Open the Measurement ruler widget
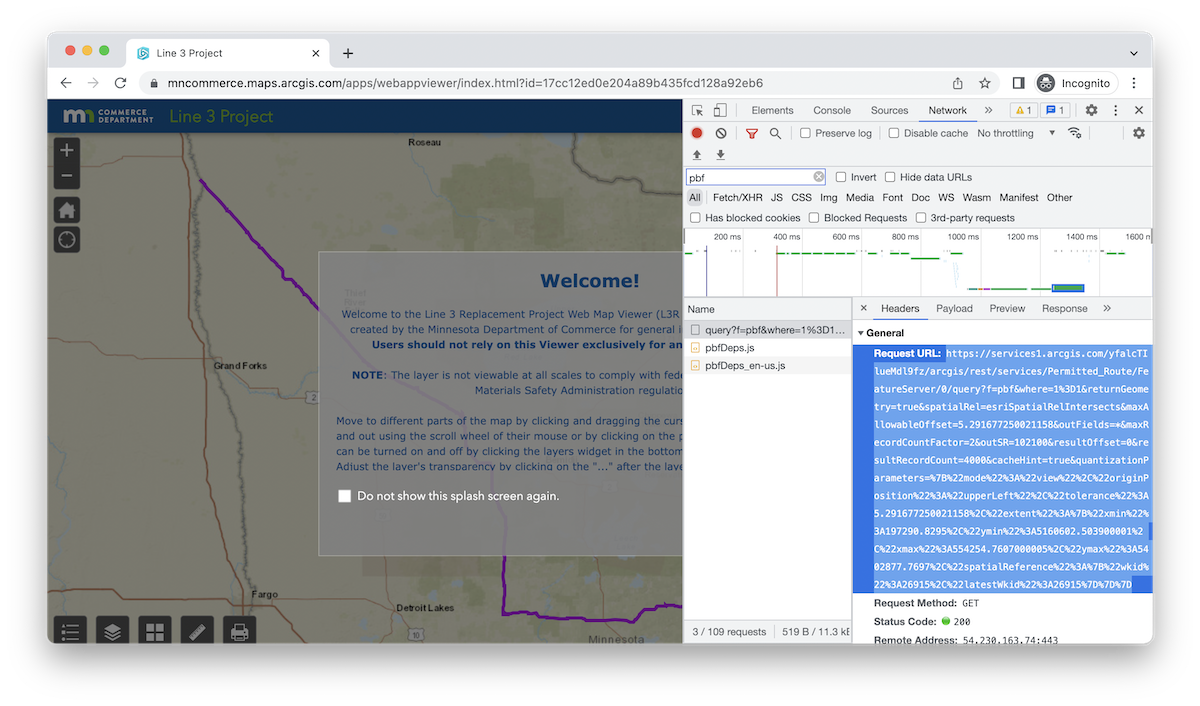The width and height of the screenshot is (1200, 706). [197, 632]
